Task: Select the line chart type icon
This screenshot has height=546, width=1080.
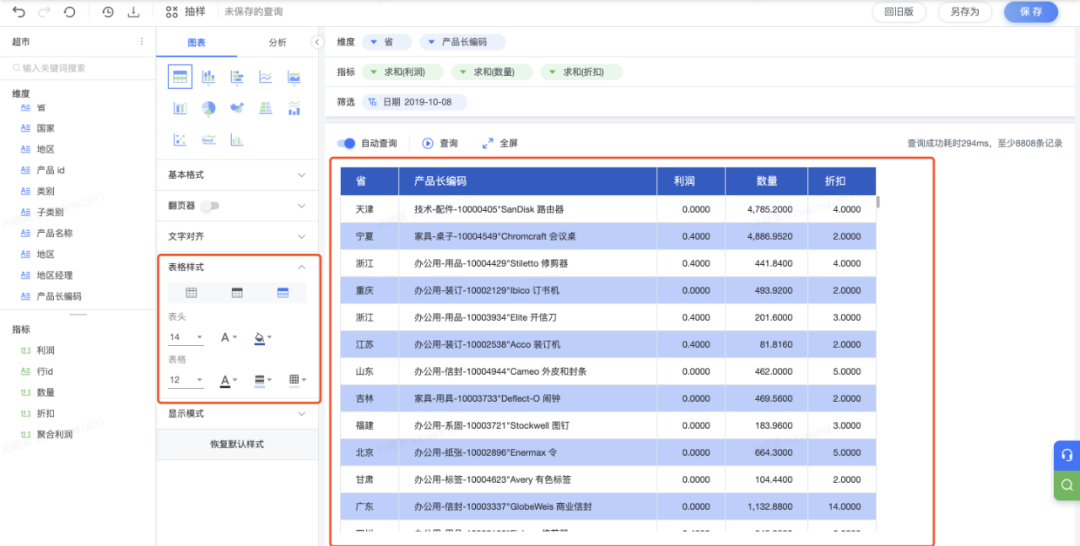Action: coord(266,77)
